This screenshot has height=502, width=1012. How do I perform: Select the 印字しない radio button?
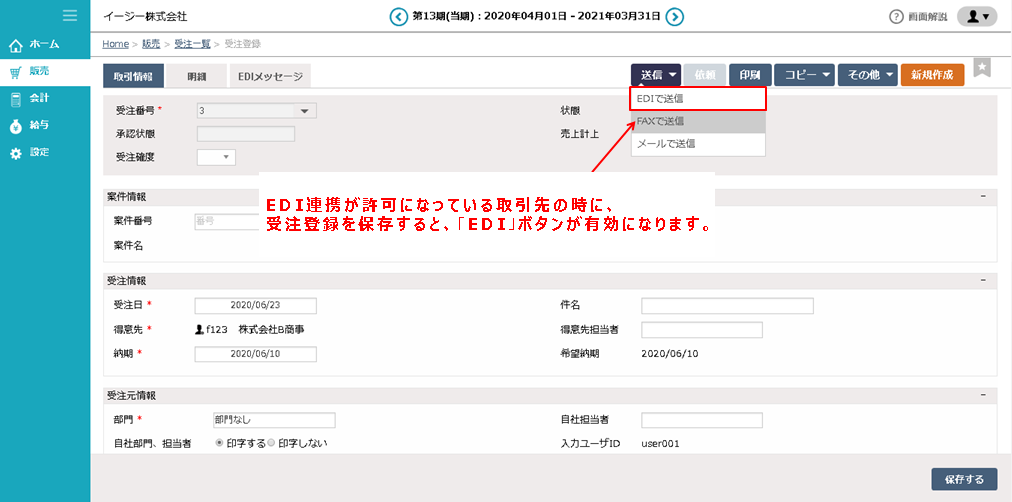pos(271,442)
